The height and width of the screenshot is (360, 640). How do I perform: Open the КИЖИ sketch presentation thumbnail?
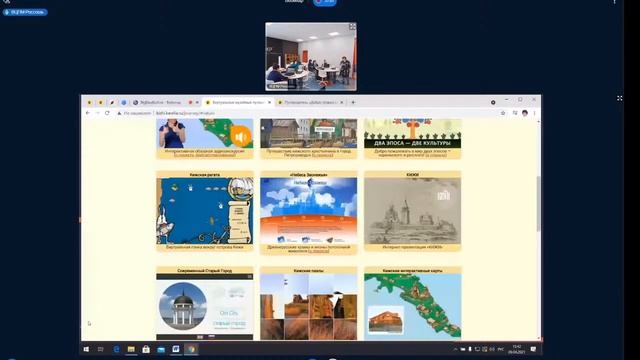tap(413, 211)
